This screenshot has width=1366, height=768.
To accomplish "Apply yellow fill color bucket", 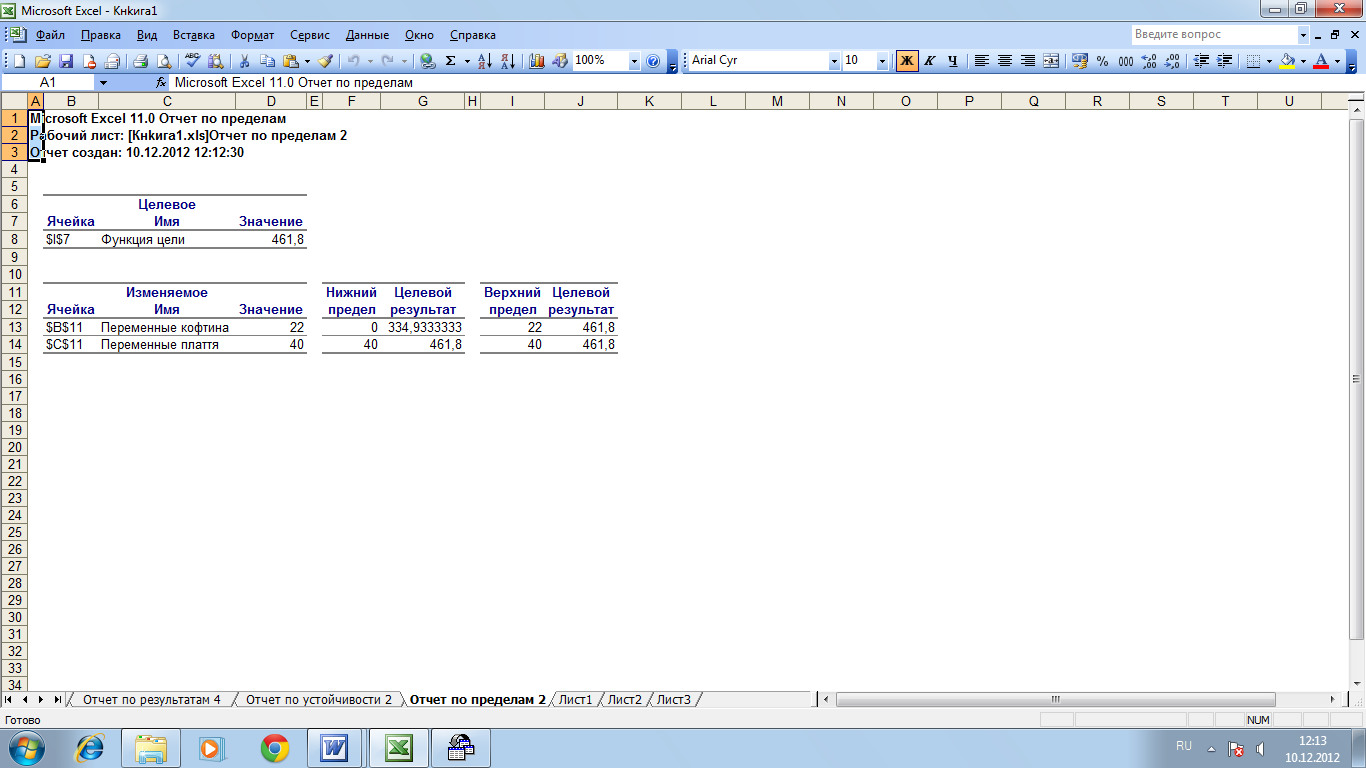I will point(1287,61).
